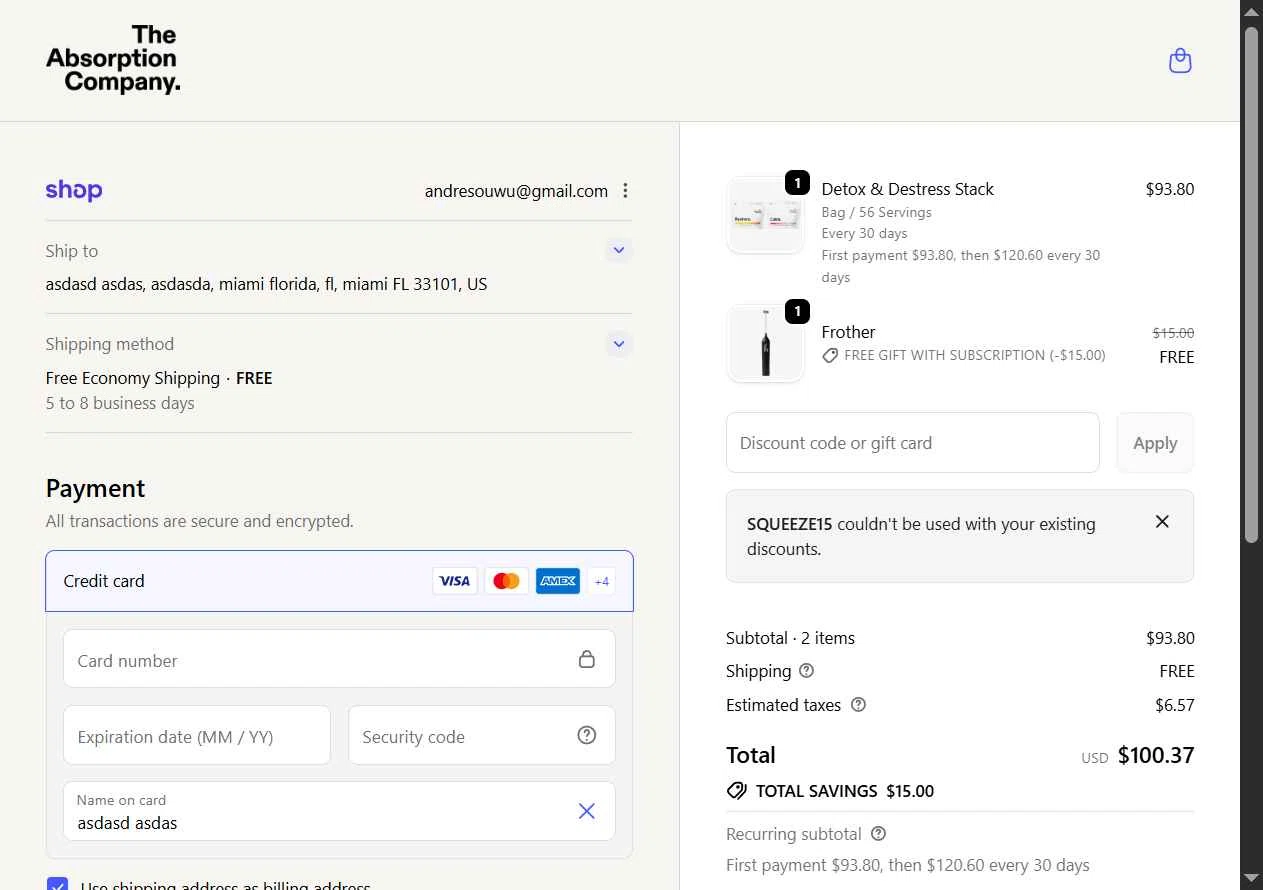This screenshot has width=1263, height=890.
Task: Click the Total savings tag icon
Action: [737, 791]
